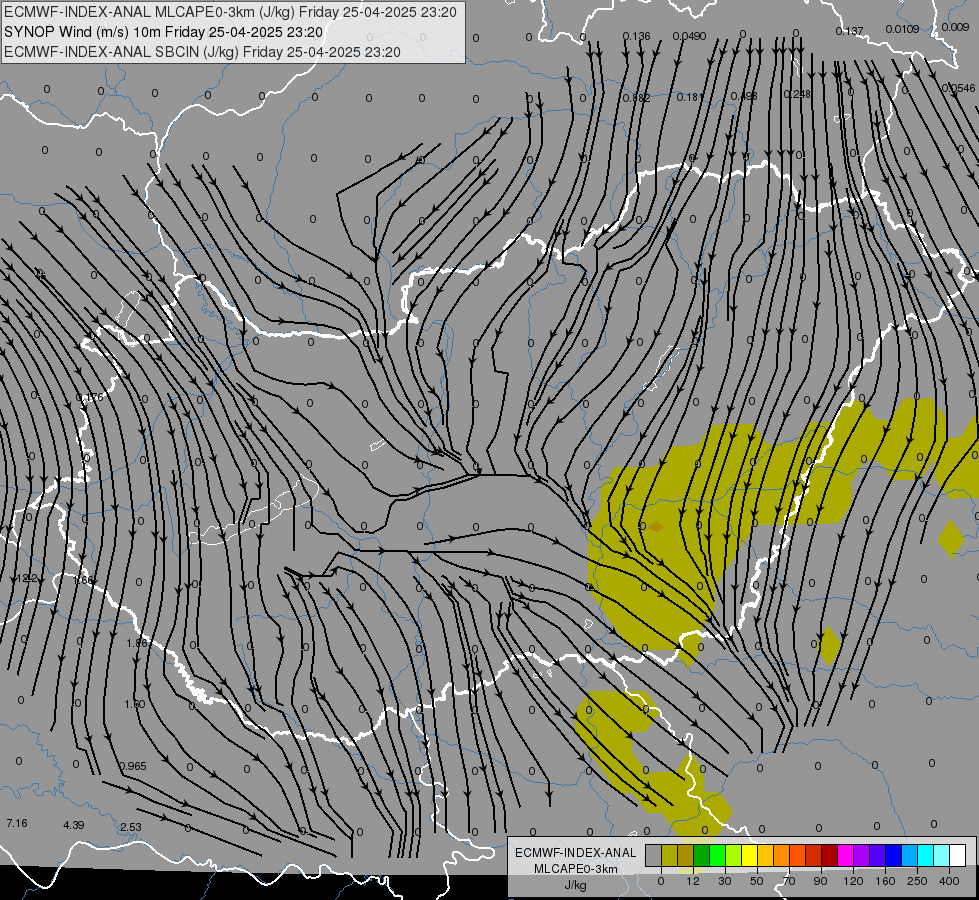Click the olive swatch in the legend
Viewport: 979px width, 900px height.
669,855
